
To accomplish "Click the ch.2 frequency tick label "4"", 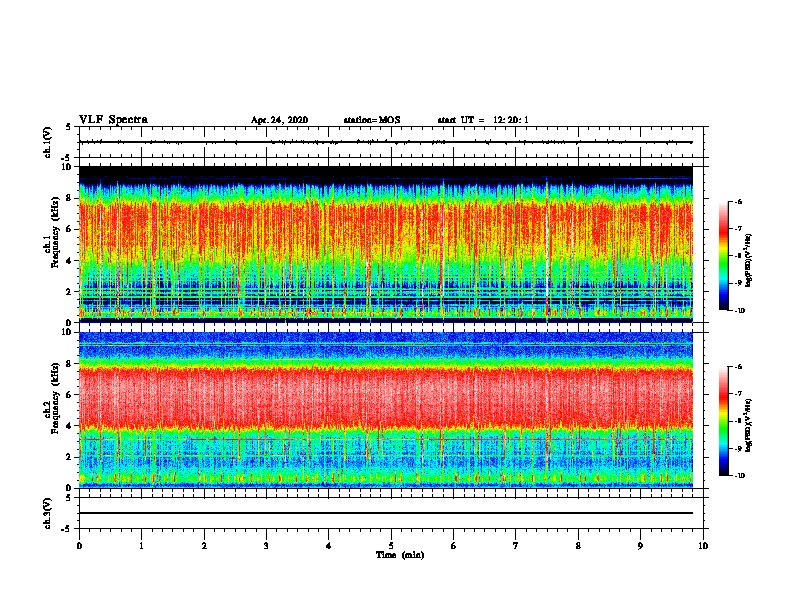I will tap(69, 426).
